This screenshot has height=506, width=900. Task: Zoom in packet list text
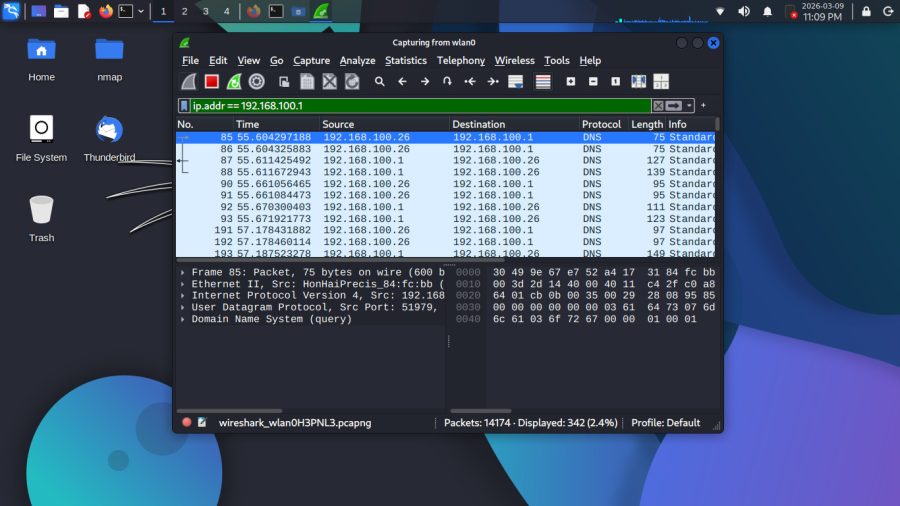(x=571, y=82)
